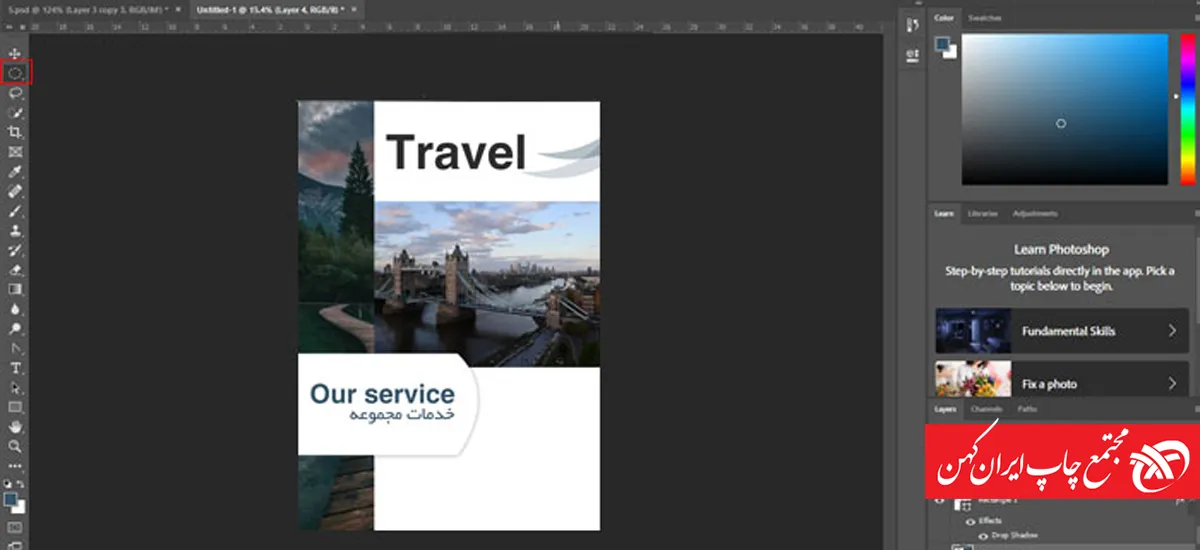1200x550 pixels.
Task: Select the Lasso tool
Action: (15, 93)
